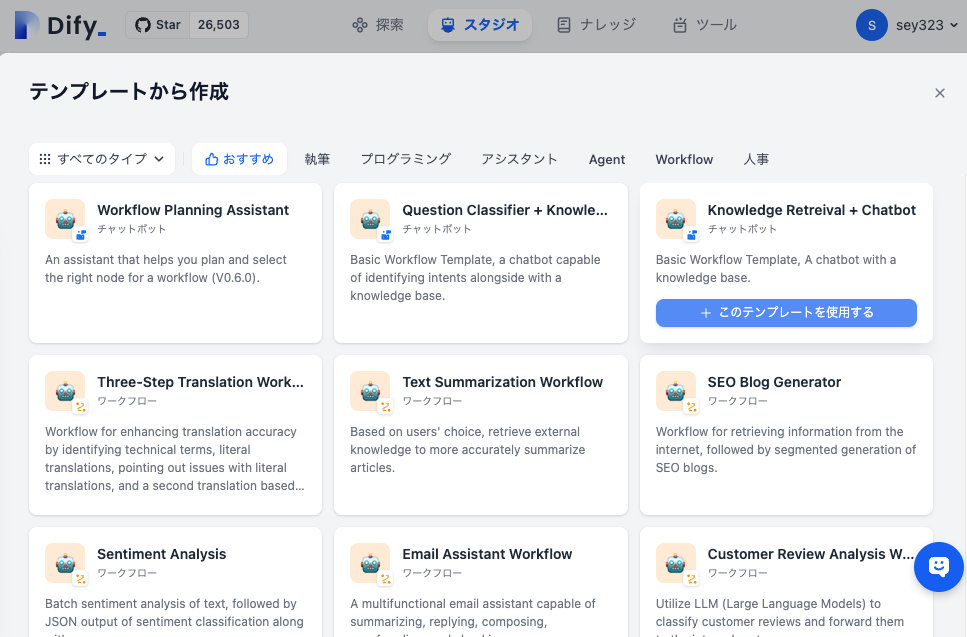
Task: Click the ワークフロー label under Sentiment Analysis
Action: [x=127, y=573]
